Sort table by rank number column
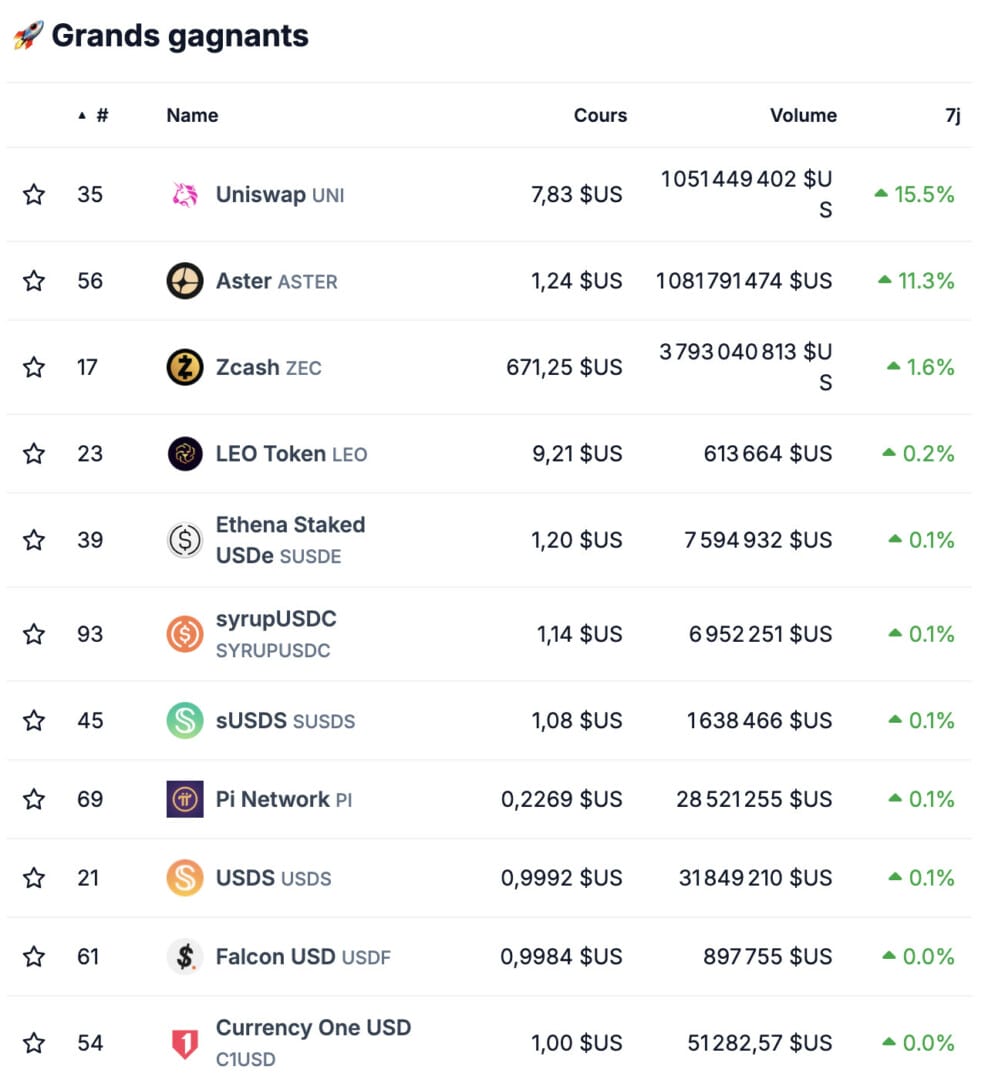 (100, 116)
